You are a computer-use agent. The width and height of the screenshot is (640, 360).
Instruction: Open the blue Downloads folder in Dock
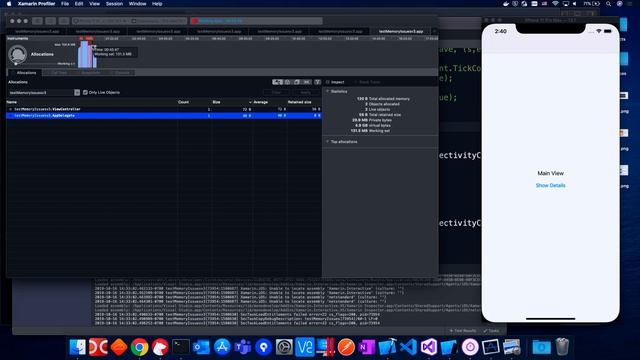point(541,347)
